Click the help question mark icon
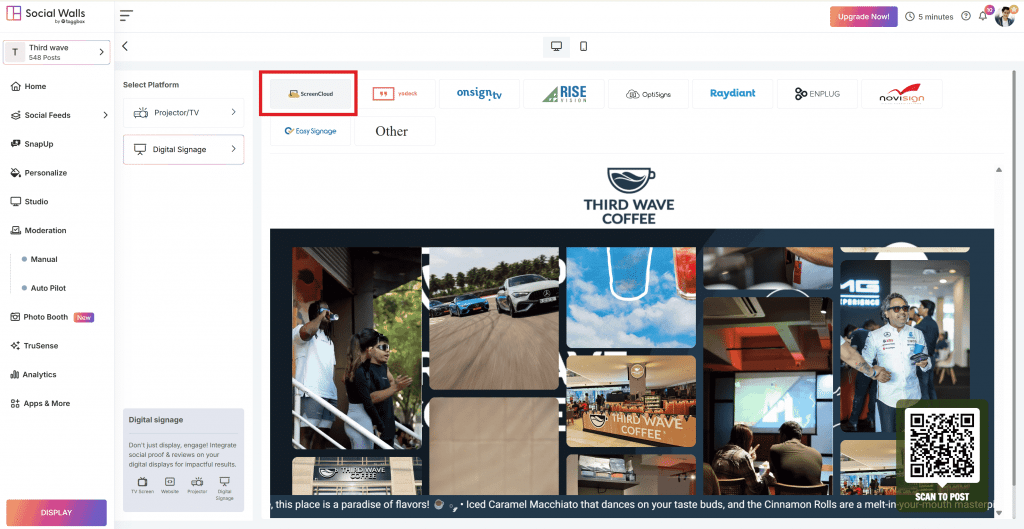 (966, 16)
